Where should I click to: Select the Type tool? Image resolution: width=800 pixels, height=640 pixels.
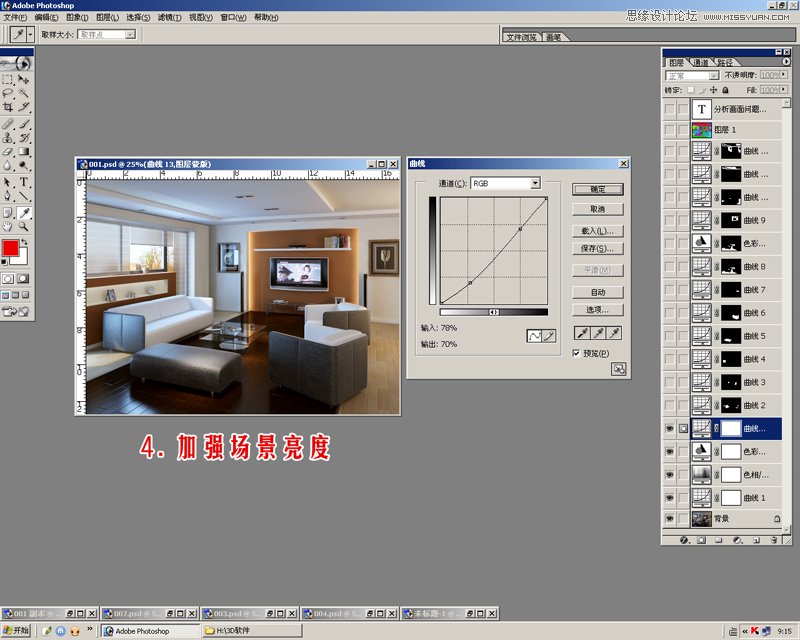click(x=23, y=182)
